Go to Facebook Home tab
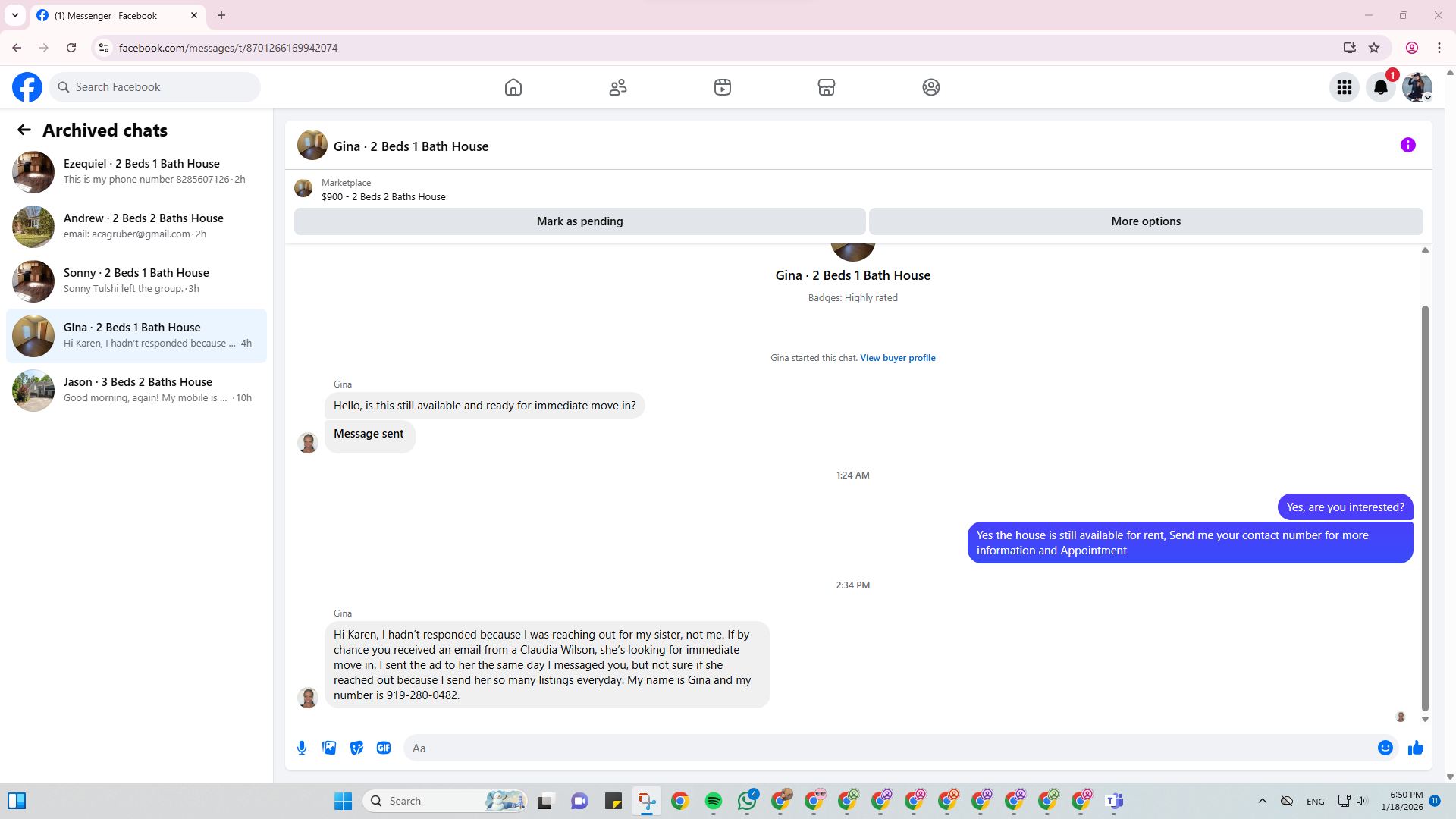 tap(513, 87)
